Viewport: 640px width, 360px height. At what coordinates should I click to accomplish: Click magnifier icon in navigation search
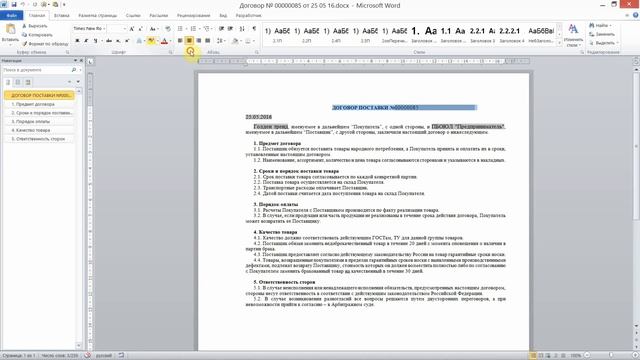(x=74, y=70)
